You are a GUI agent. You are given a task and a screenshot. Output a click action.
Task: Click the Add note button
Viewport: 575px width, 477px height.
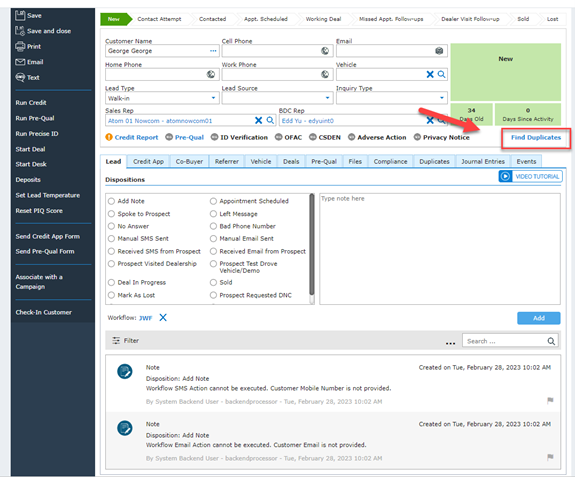tap(539, 318)
